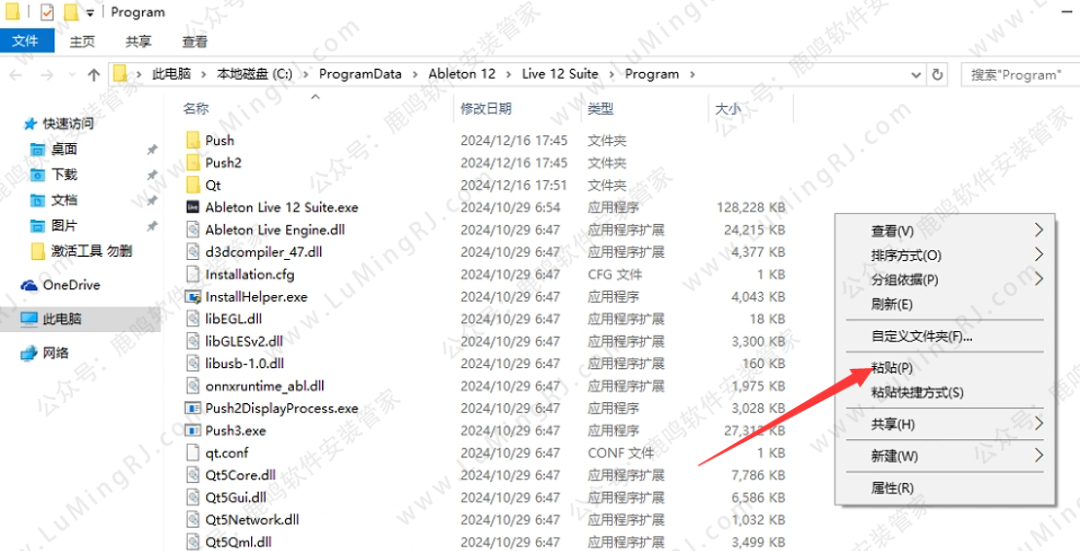Image resolution: width=1080 pixels, height=551 pixels.
Task: Click the libGLESv2.dll file icon
Action: click(193, 341)
